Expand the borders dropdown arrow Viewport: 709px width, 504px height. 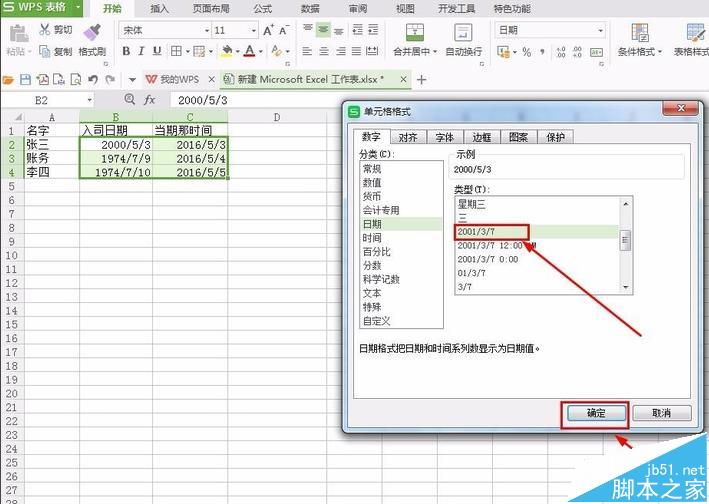pyautogui.click(x=187, y=52)
